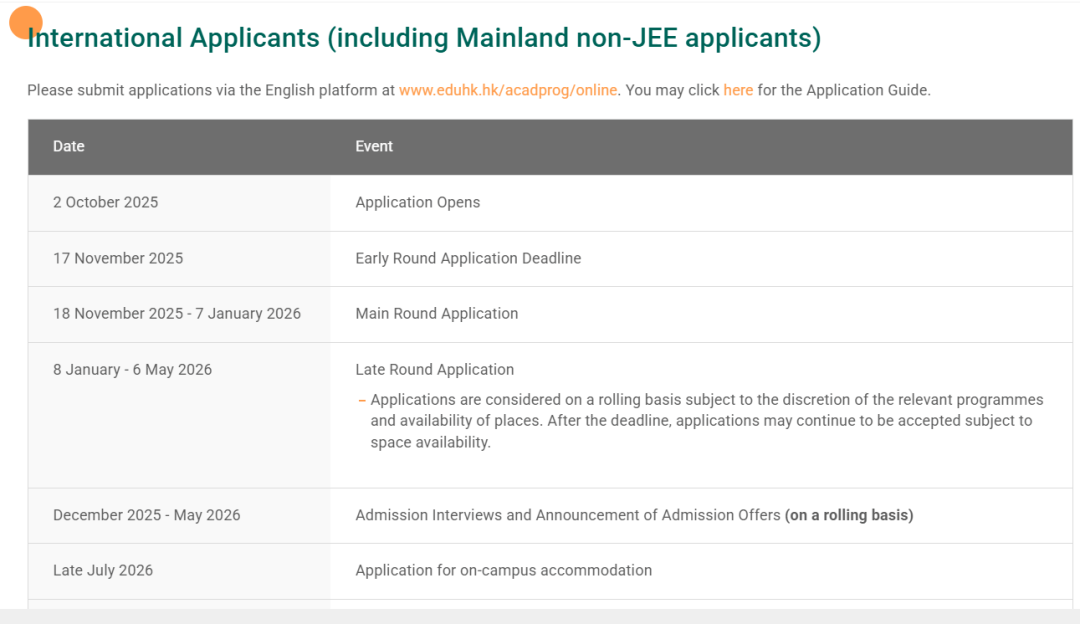Click the '2 October 2025' date cell
Screen dimensions: 1080x624
(x=106, y=202)
